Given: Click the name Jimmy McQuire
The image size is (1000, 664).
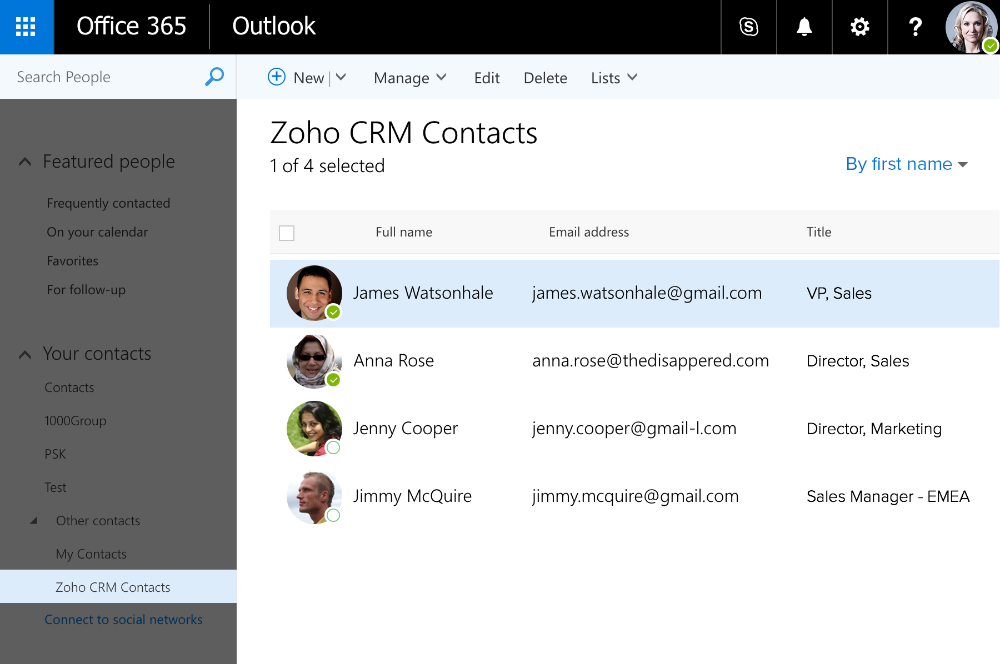Looking at the screenshot, I should [x=412, y=496].
